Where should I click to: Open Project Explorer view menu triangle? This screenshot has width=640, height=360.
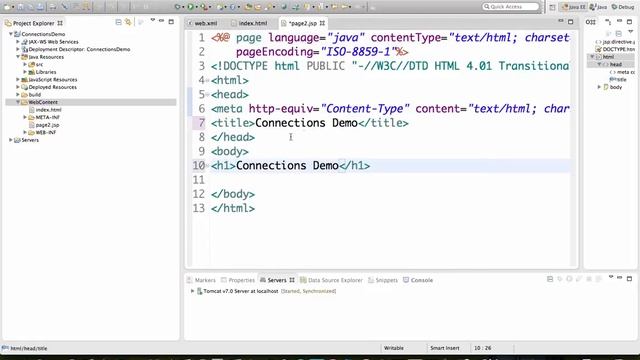tap(153, 20)
